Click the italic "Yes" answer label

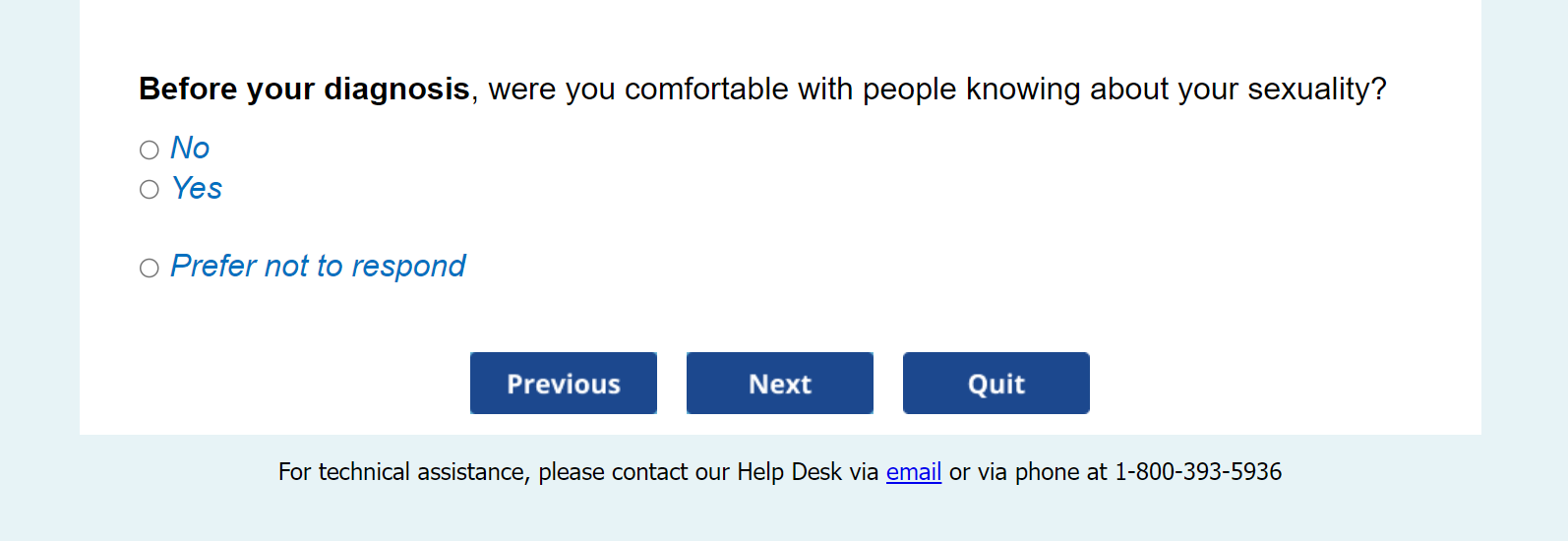(197, 188)
